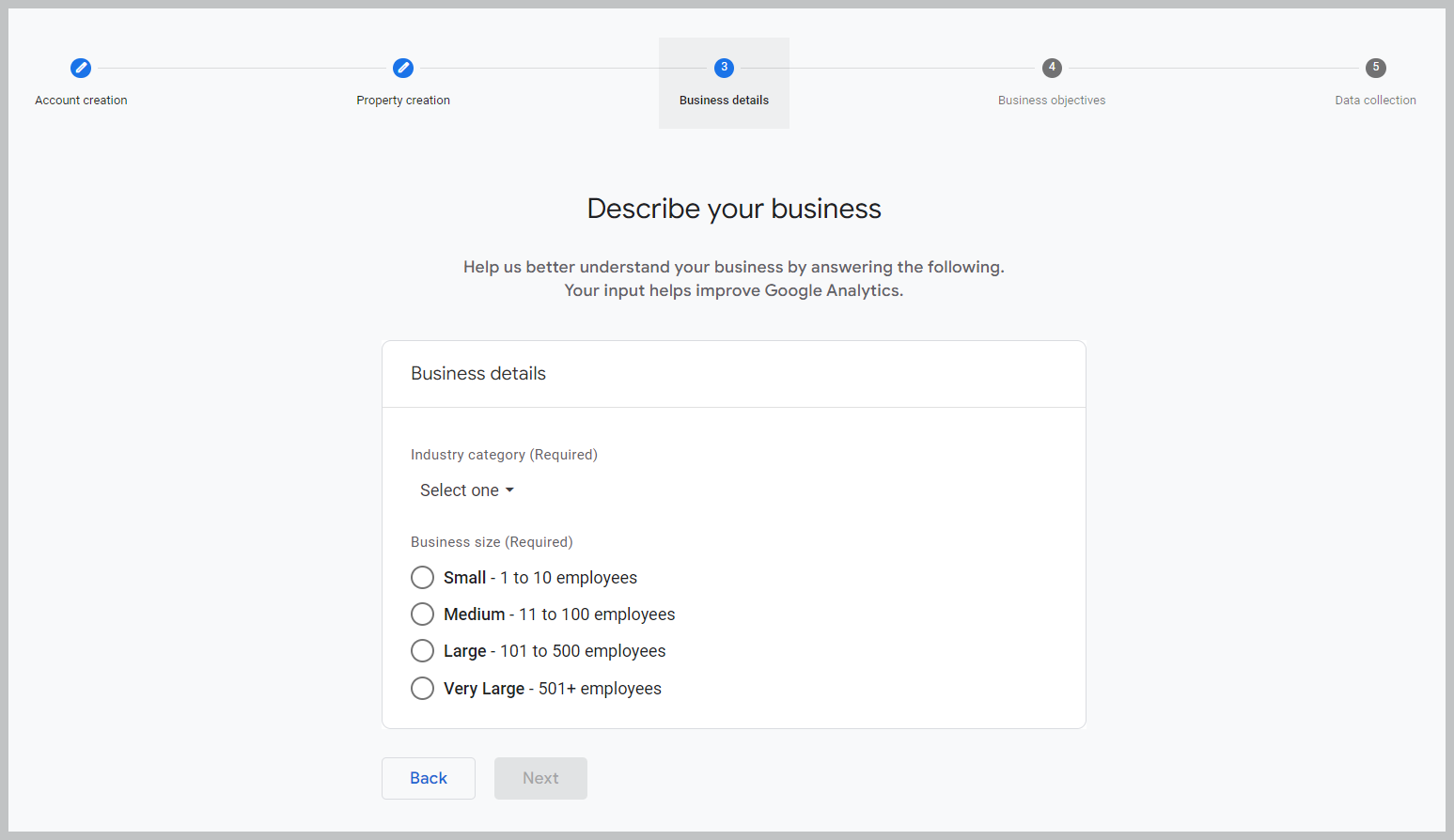1454x840 pixels.
Task: Select Very Large 501+ employees radio
Action: click(423, 689)
